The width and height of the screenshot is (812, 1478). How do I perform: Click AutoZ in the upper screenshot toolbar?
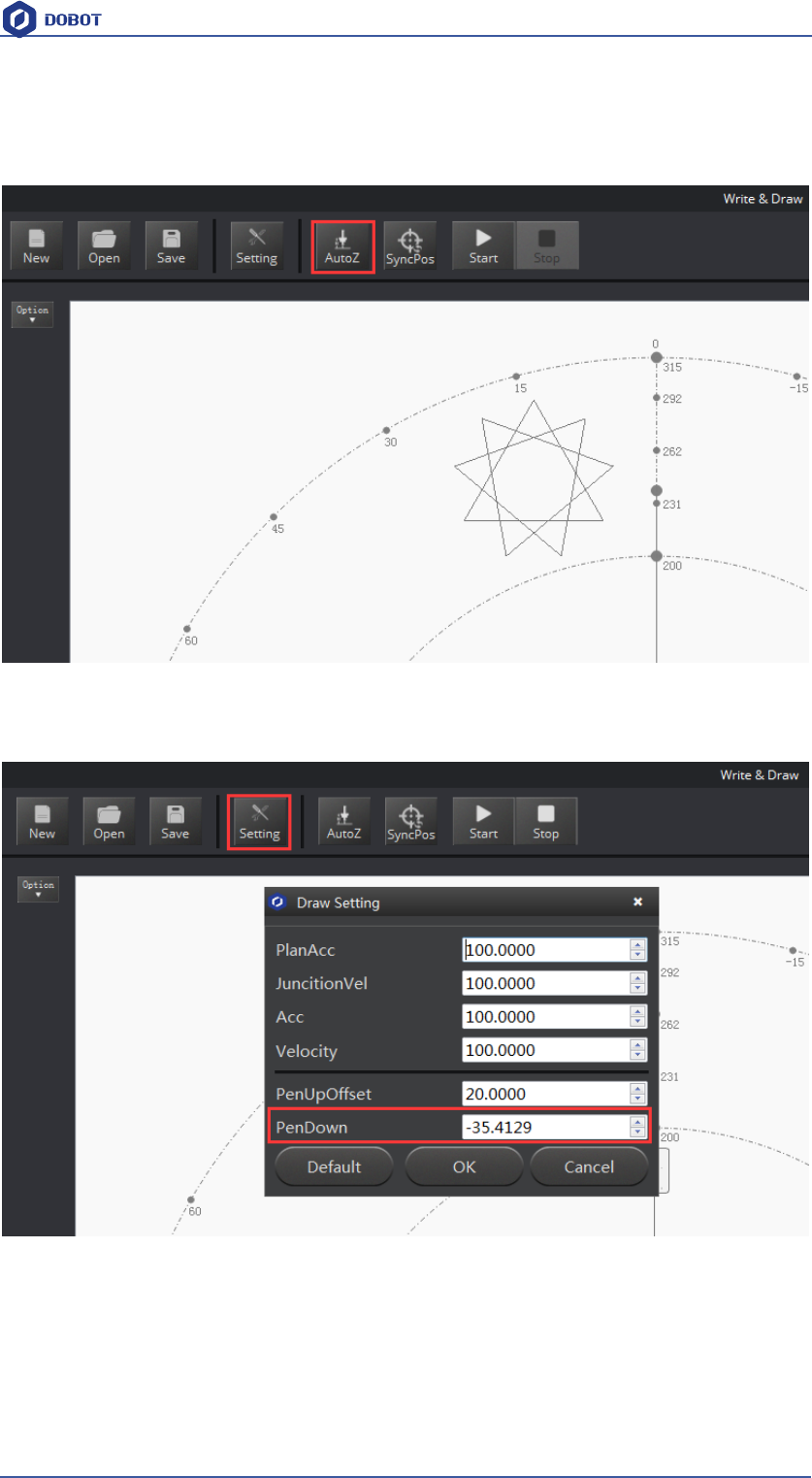[342, 246]
